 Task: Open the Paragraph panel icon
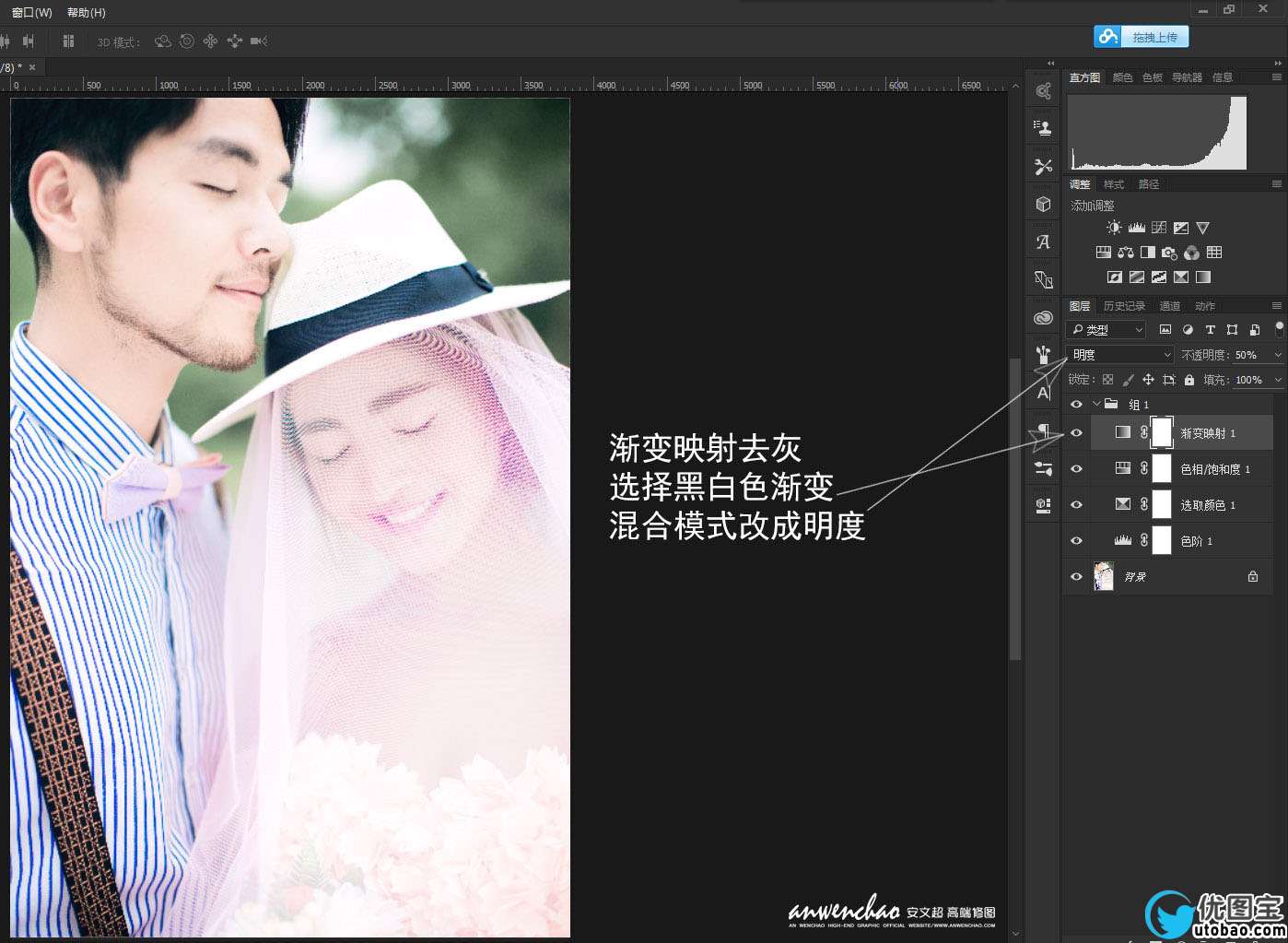coord(1043,430)
